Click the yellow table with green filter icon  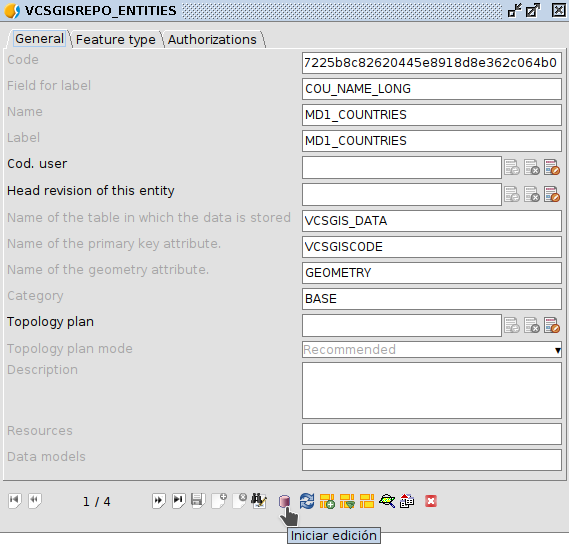coord(347,501)
